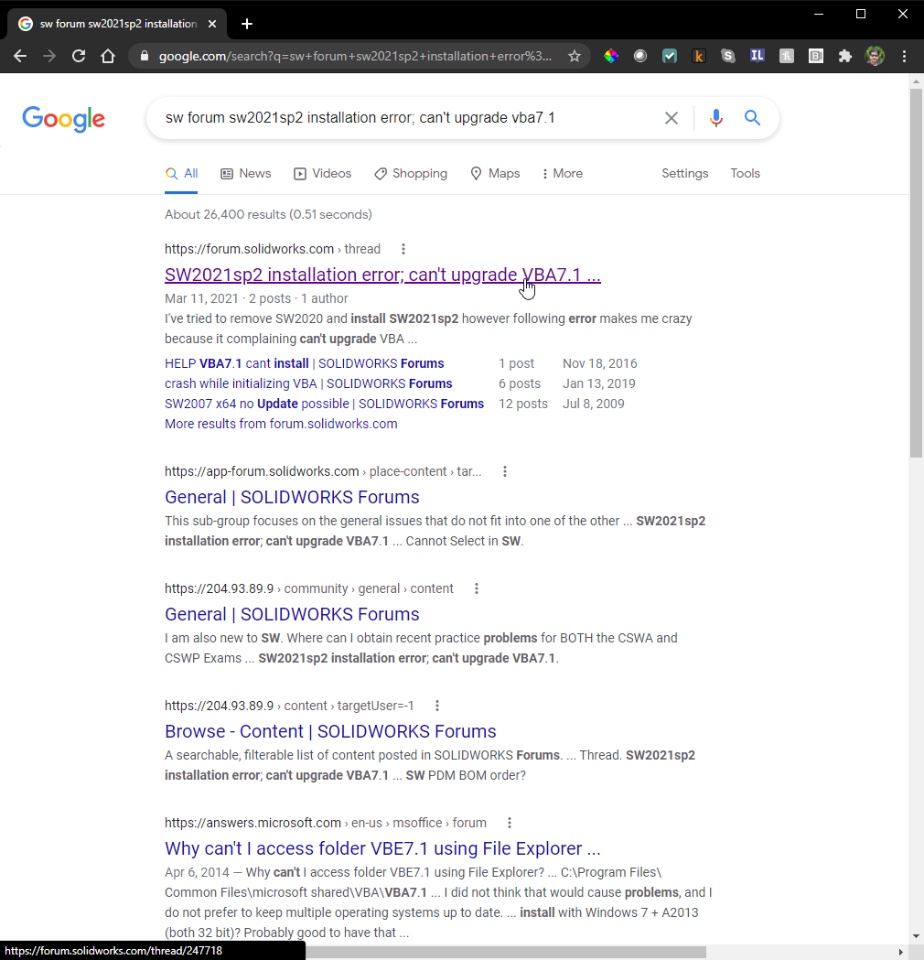Open options for the 204.93.89.9 content result
The image size is (924, 960).
(437, 706)
